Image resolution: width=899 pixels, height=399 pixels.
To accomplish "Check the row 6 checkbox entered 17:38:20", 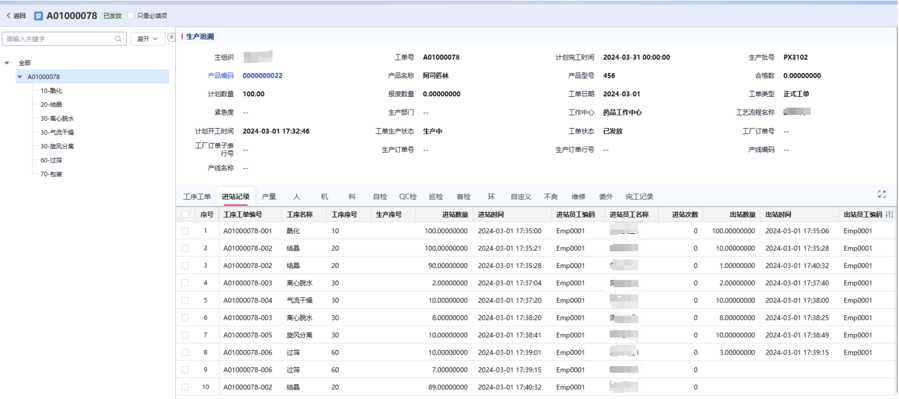I will tap(185, 318).
